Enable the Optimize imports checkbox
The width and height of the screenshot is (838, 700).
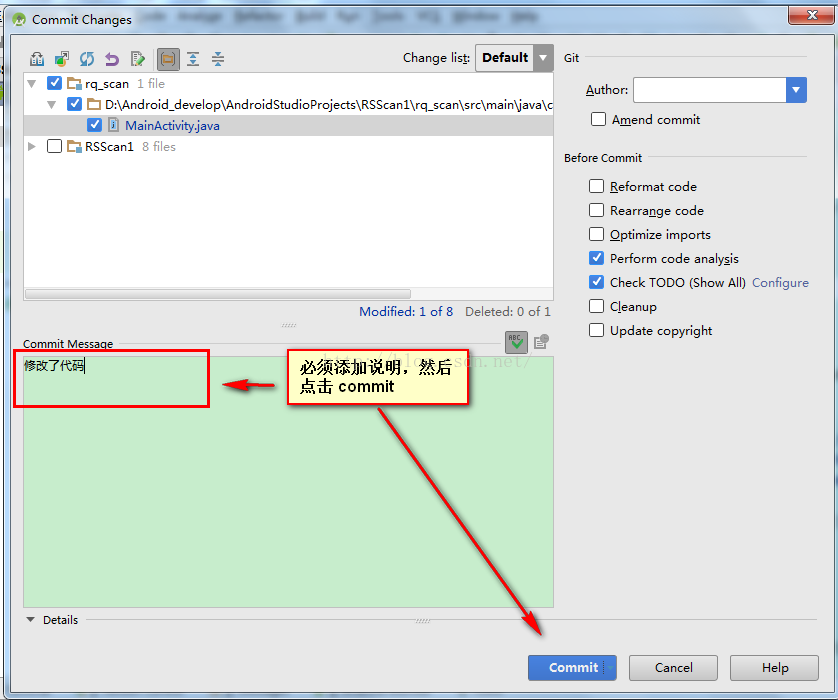pyautogui.click(x=596, y=234)
